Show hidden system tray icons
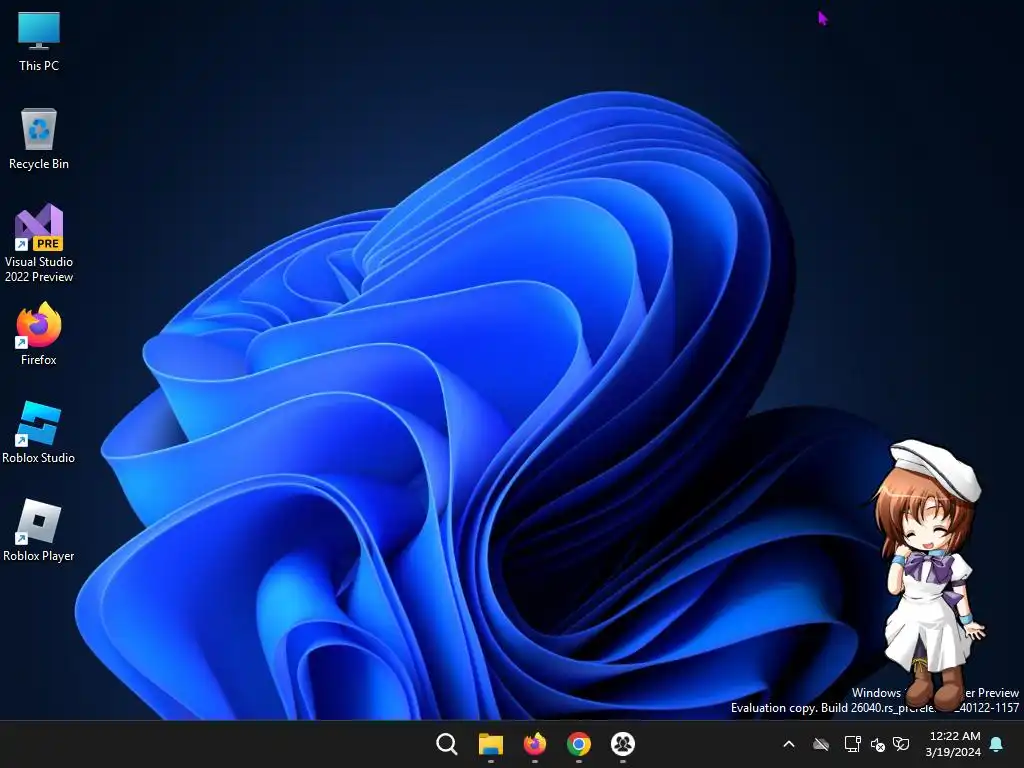This screenshot has width=1024, height=768. 789,744
